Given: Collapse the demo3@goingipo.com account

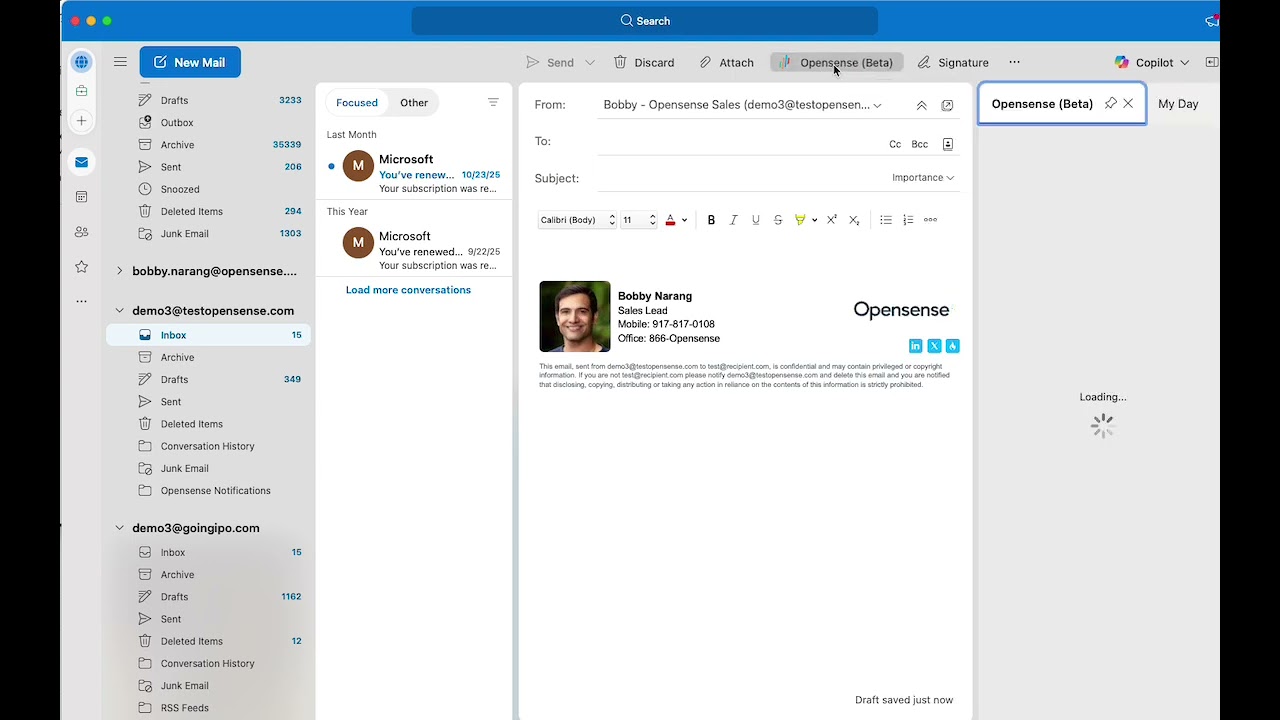Looking at the screenshot, I should (119, 528).
